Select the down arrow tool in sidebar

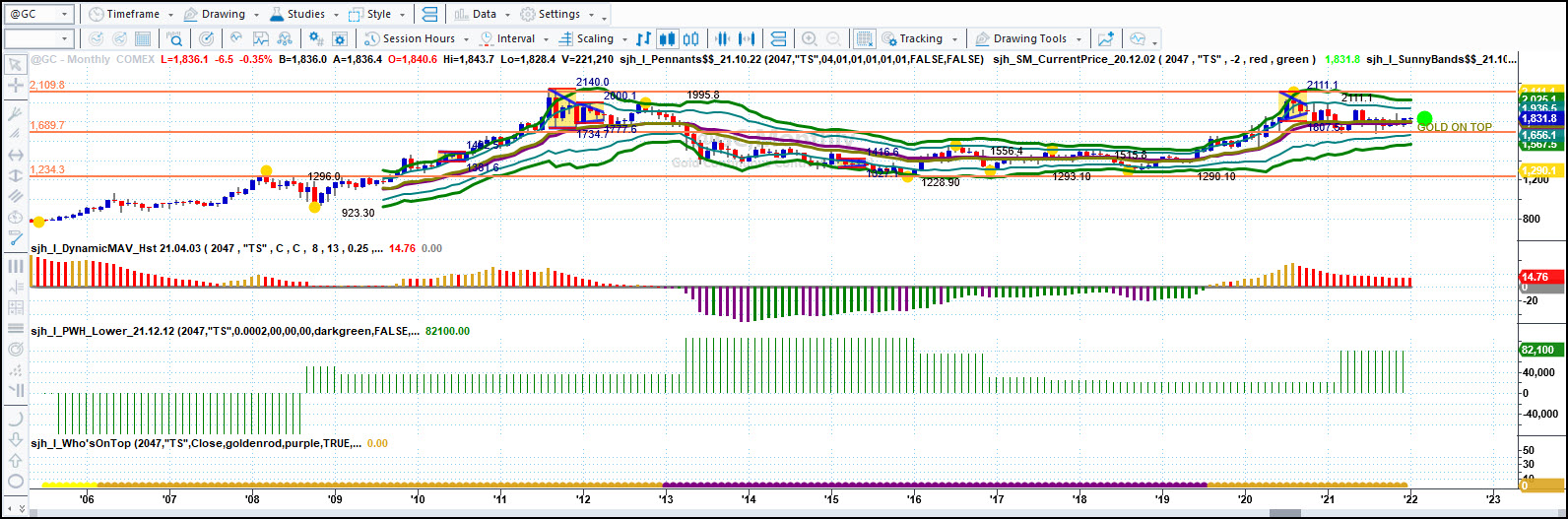(15, 440)
